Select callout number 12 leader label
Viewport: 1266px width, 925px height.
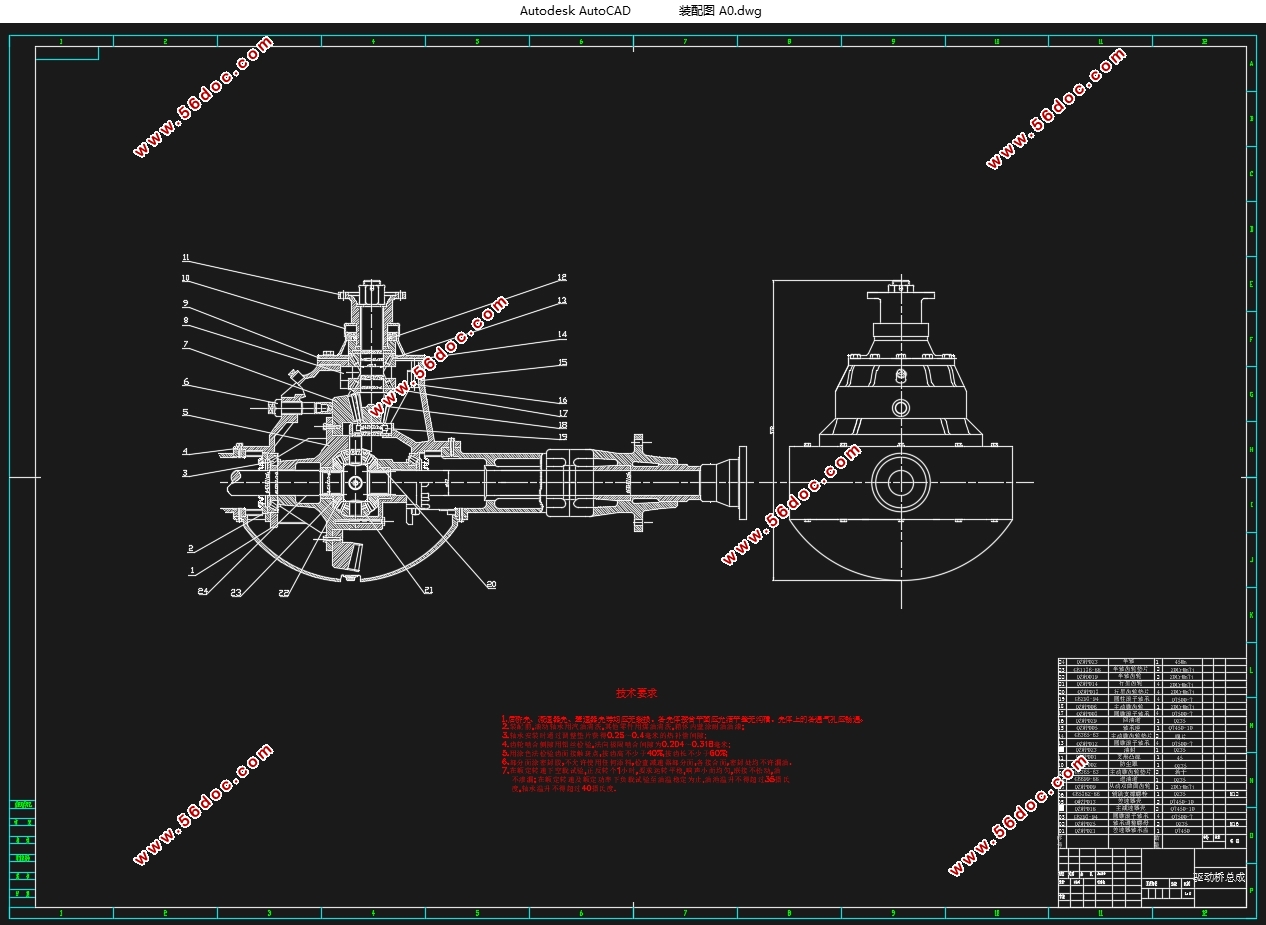coord(562,277)
